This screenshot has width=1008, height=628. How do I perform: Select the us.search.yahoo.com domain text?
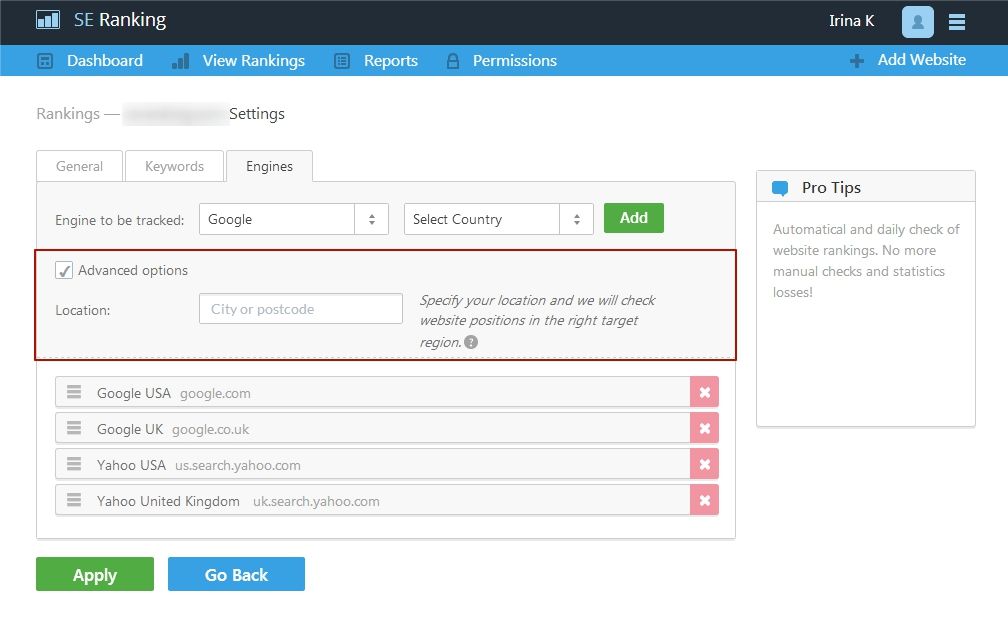point(238,465)
